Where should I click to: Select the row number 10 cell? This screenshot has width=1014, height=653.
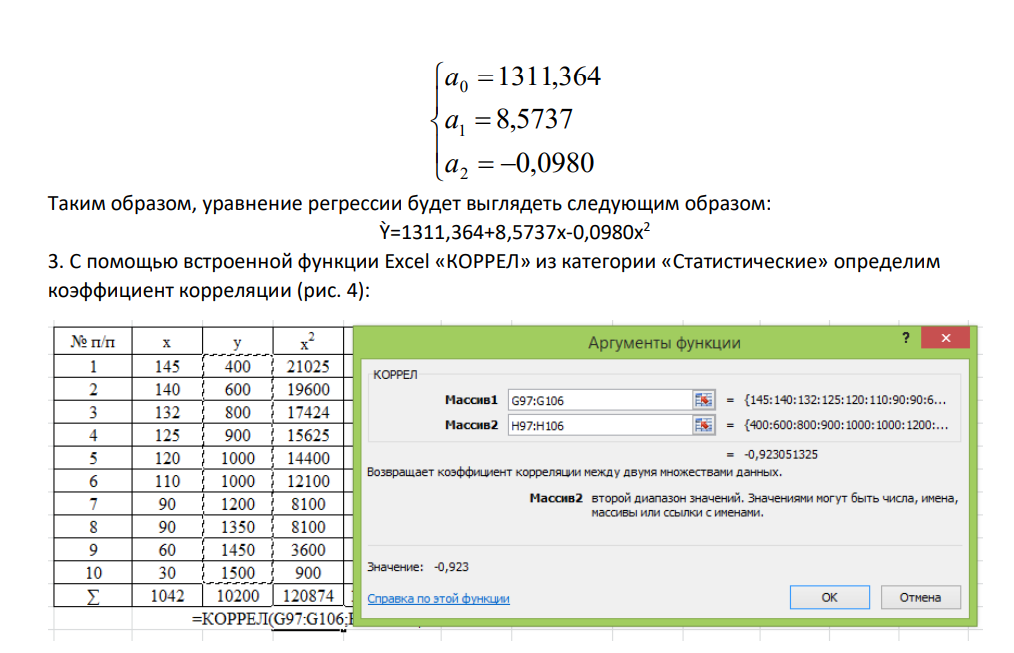tap(93, 573)
